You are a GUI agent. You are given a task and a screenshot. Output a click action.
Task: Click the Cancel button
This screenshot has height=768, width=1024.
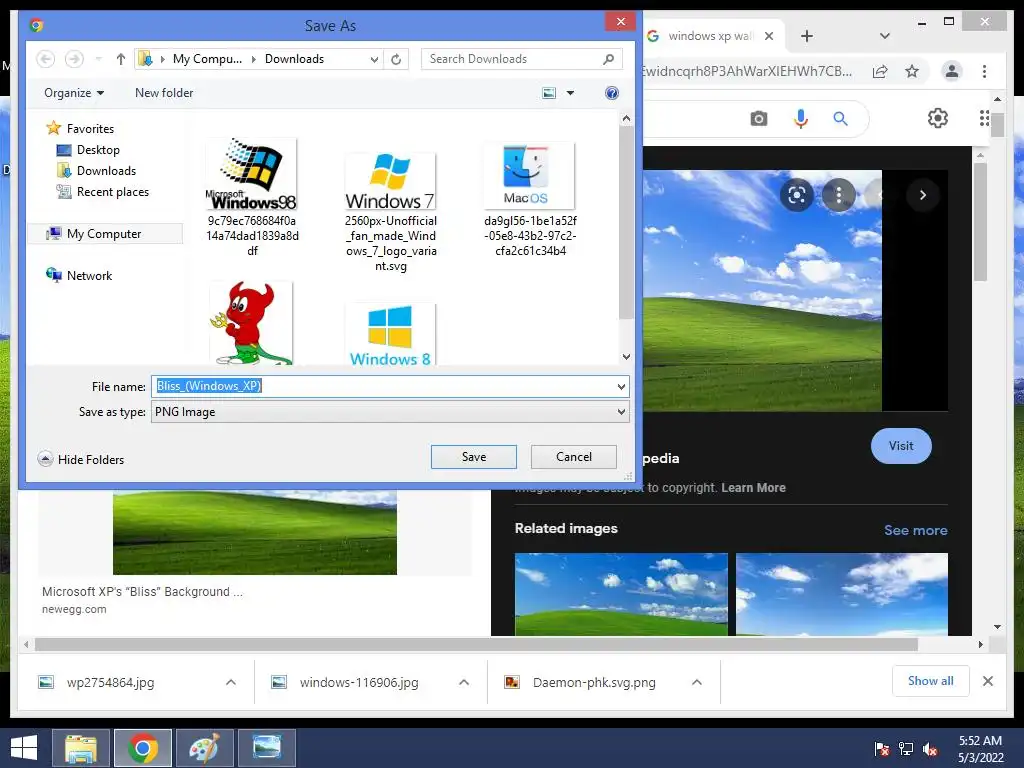coord(573,457)
